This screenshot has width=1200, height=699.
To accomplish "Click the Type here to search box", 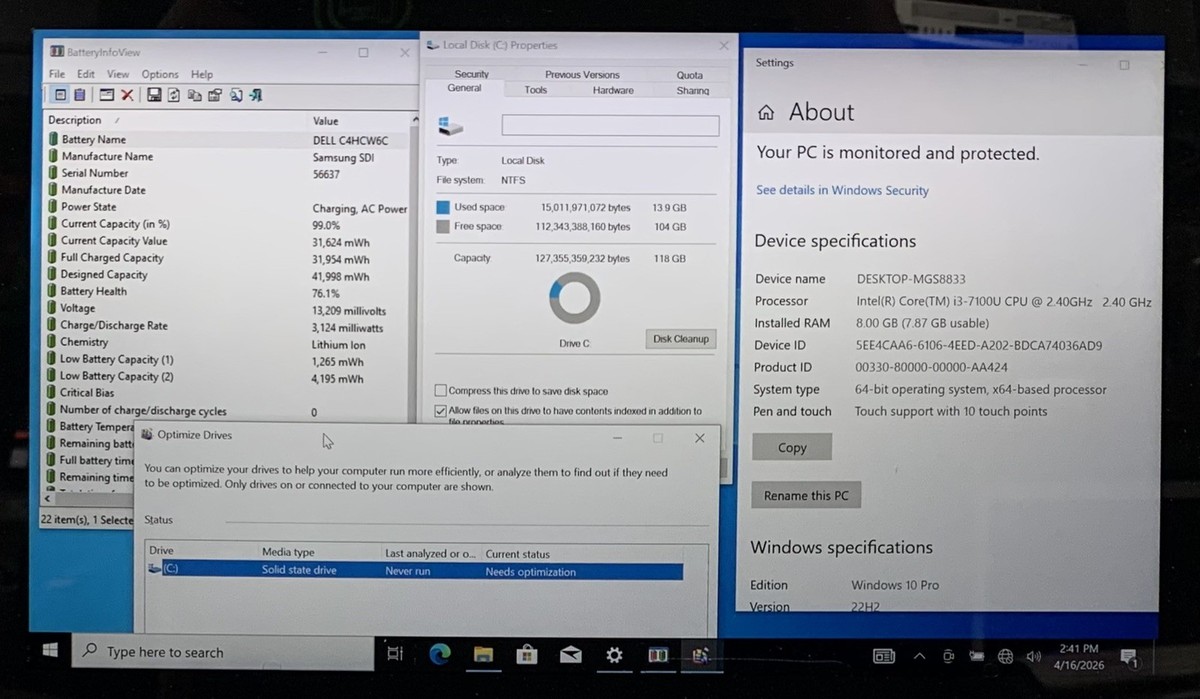I will [222, 652].
